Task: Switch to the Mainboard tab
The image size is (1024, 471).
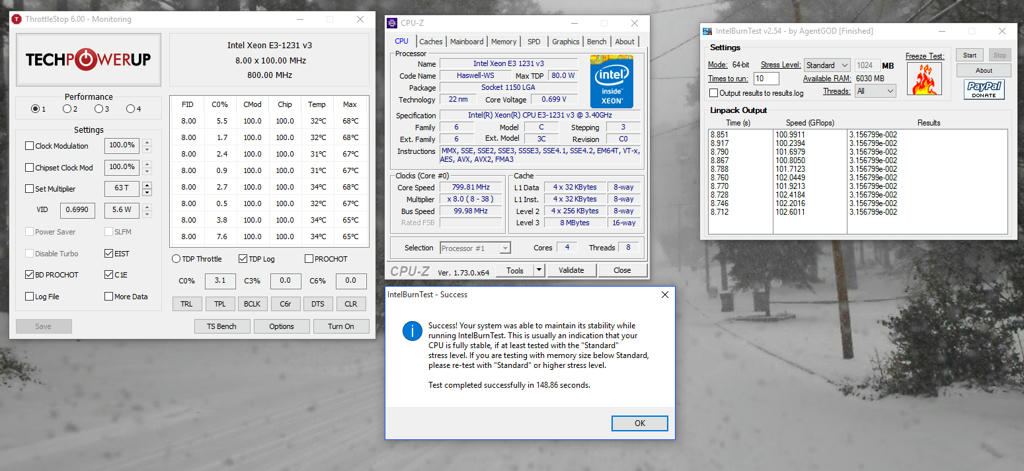Action: (466, 41)
